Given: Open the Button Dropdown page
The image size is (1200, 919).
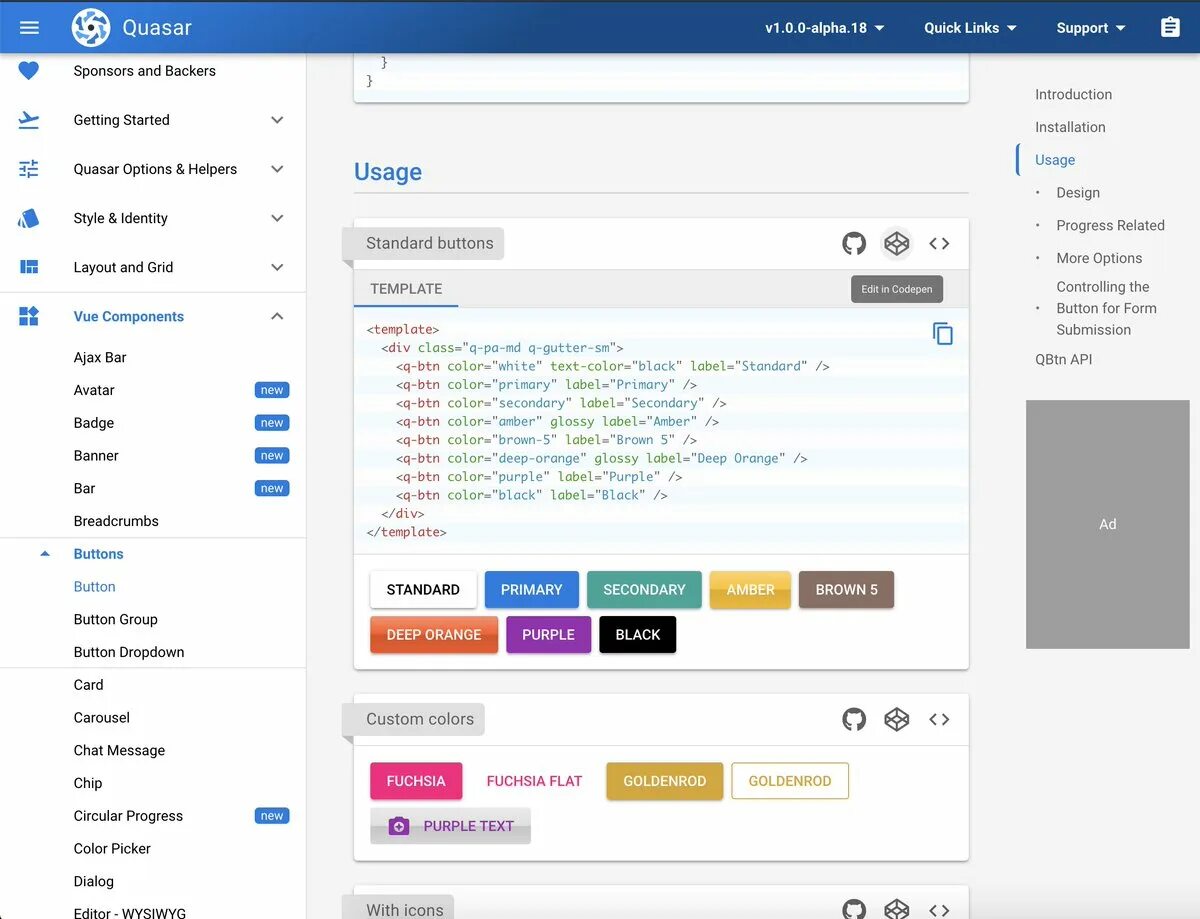Looking at the screenshot, I should click(129, 652).
